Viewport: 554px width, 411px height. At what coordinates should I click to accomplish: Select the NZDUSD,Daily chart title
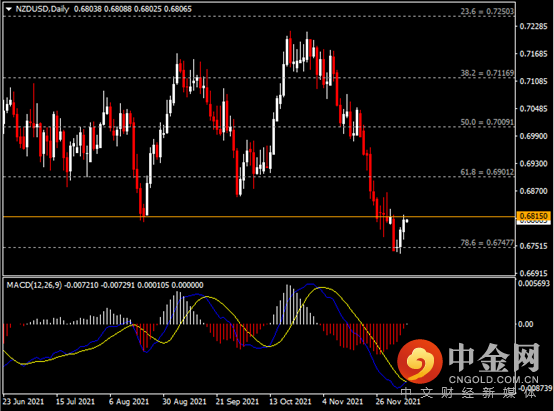(42, 9)
